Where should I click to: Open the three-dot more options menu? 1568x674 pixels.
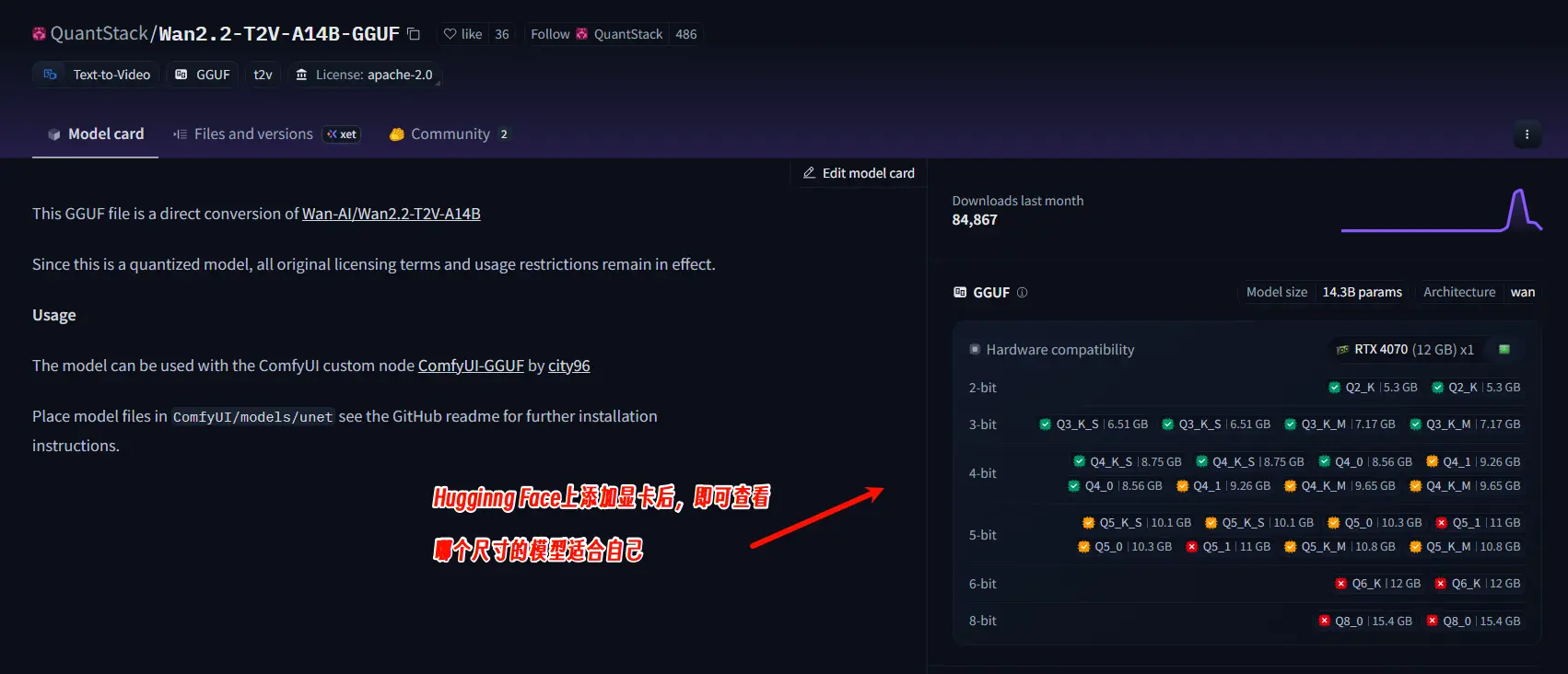coord(1527,134)
